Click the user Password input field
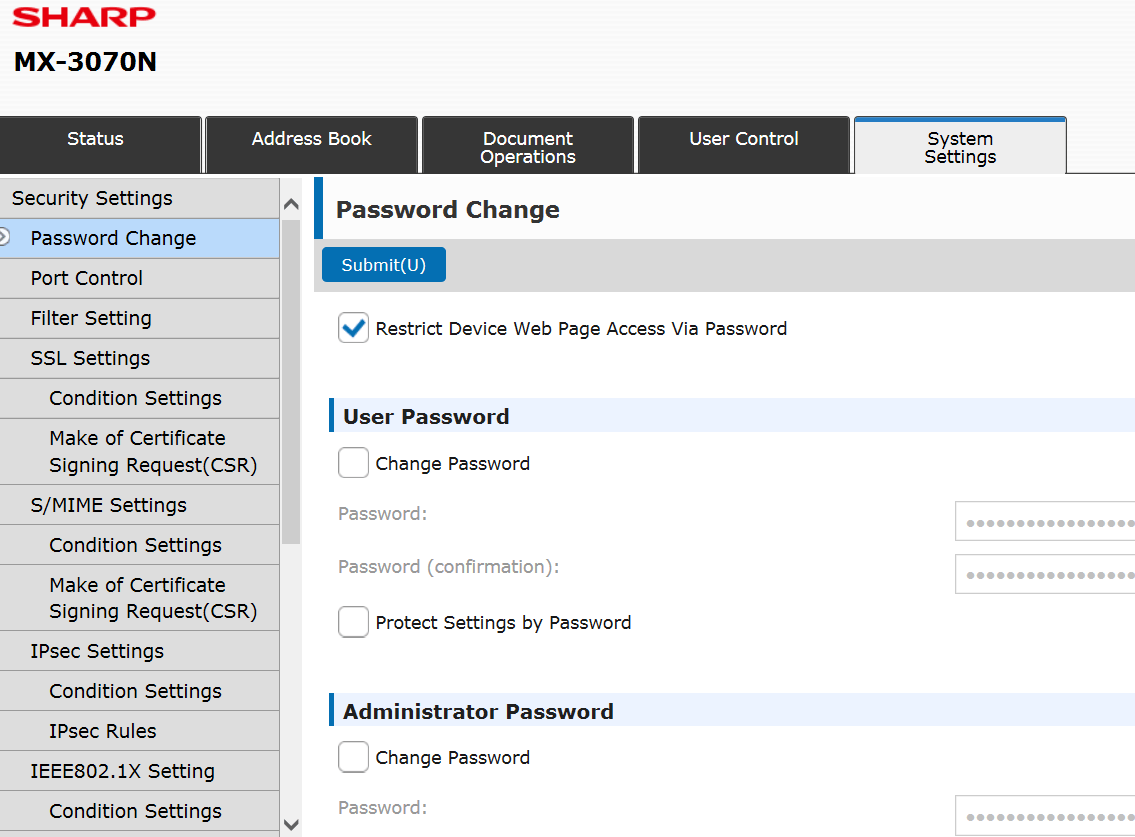Screen dimensions: 1135x837 click(x=1045, y=521)
